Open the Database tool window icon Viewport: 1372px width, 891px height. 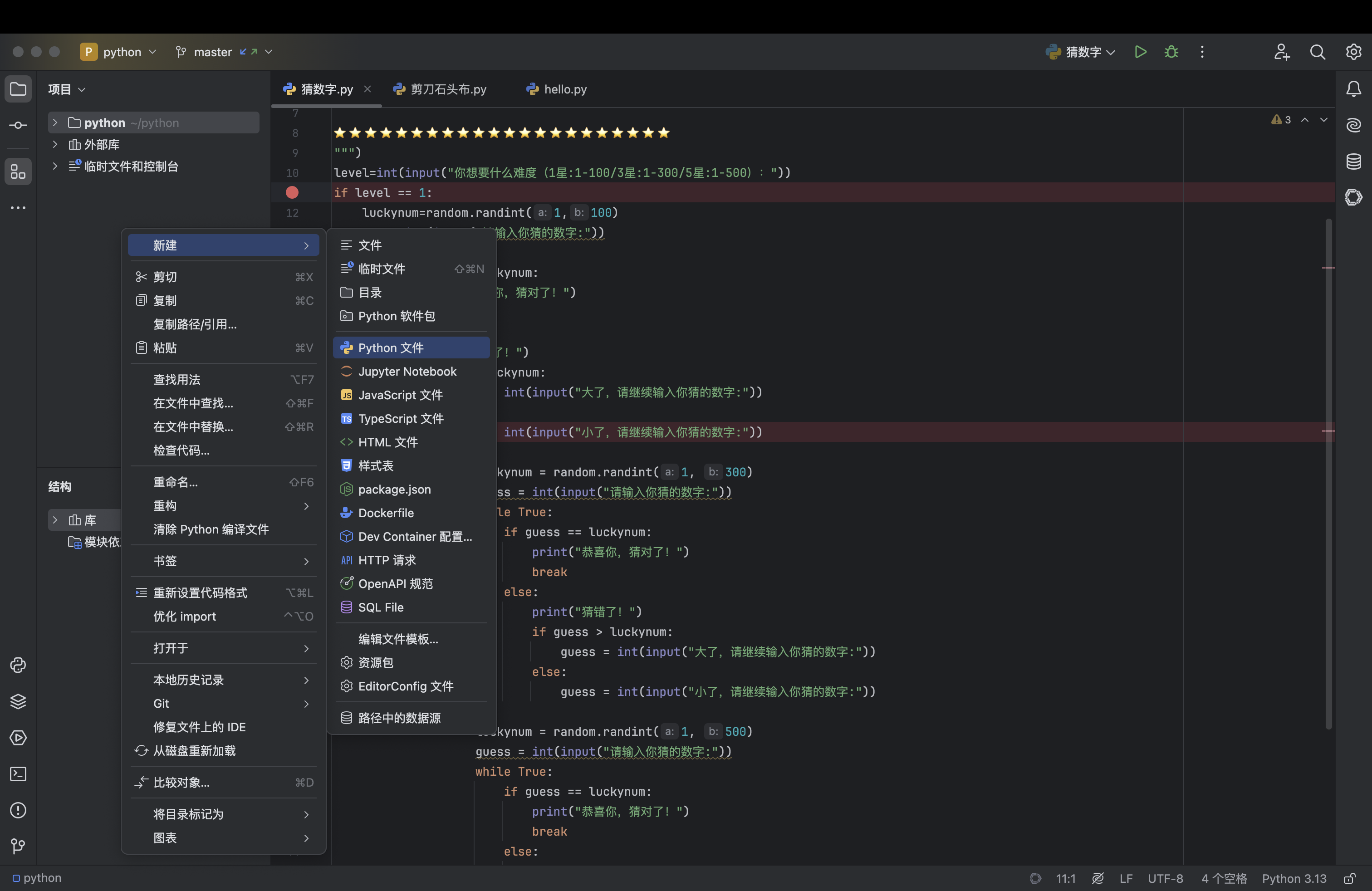pos(1353,162)
